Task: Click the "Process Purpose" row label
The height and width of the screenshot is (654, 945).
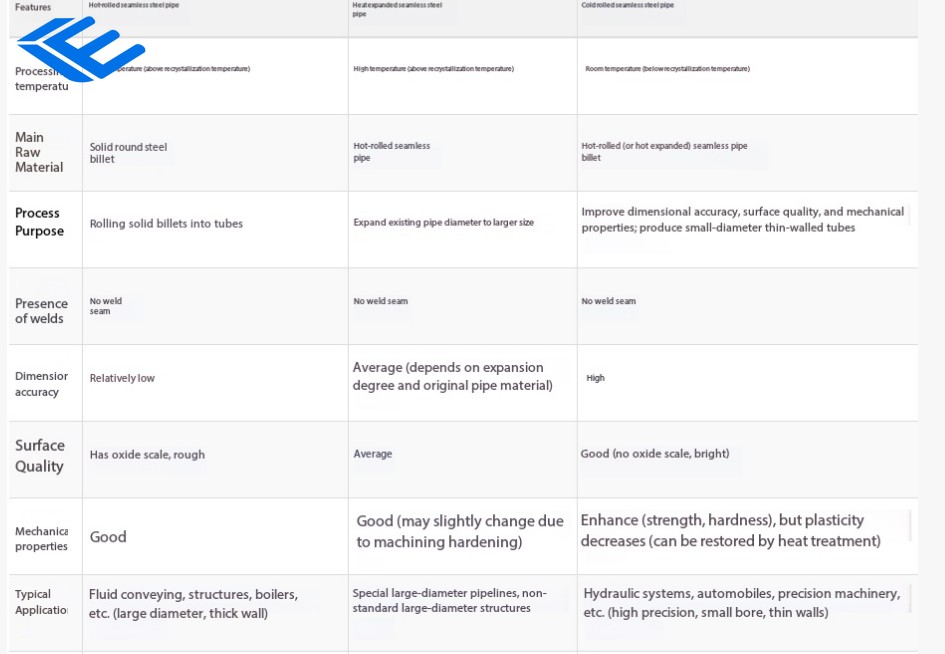Action: coord(39,222)
